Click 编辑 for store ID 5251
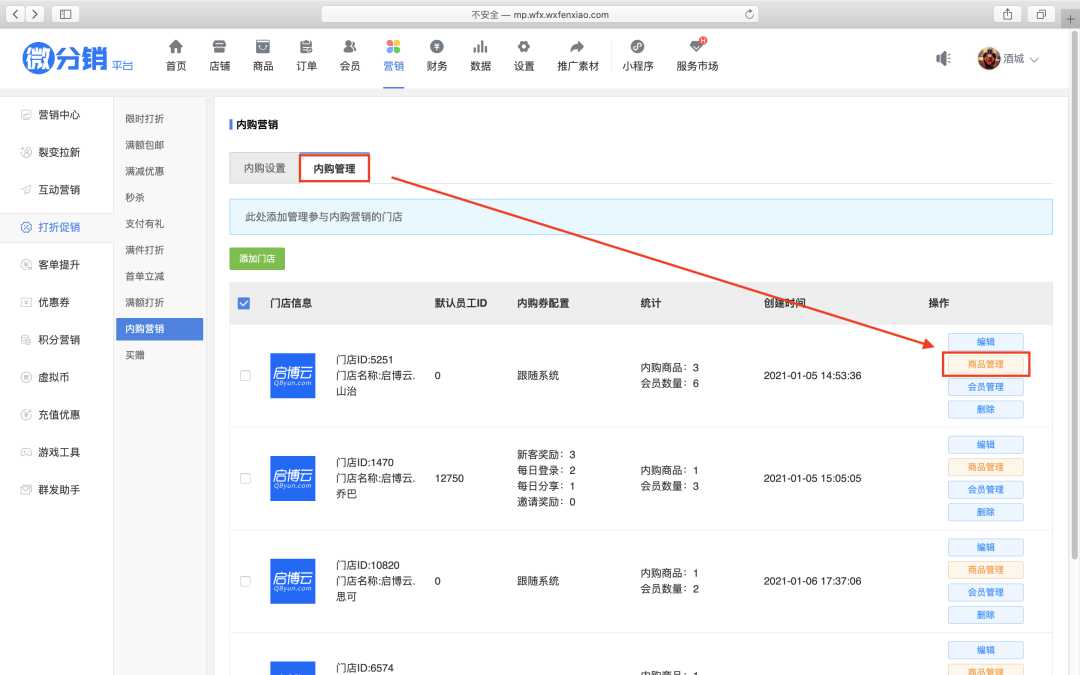Viewport: 1080px width, 675px height. point(986,342)
